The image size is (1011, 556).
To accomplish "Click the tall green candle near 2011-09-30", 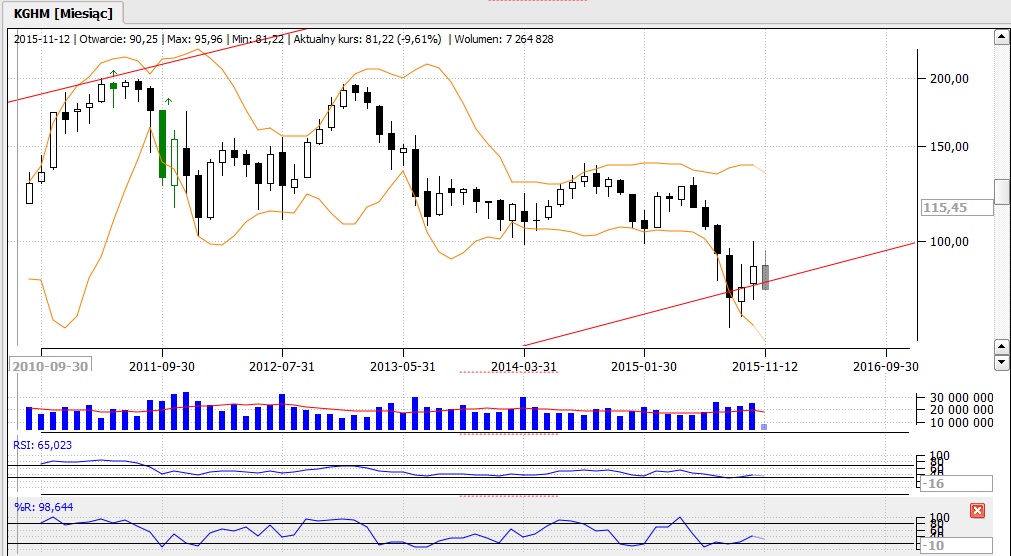I will (x=162, y=143).
